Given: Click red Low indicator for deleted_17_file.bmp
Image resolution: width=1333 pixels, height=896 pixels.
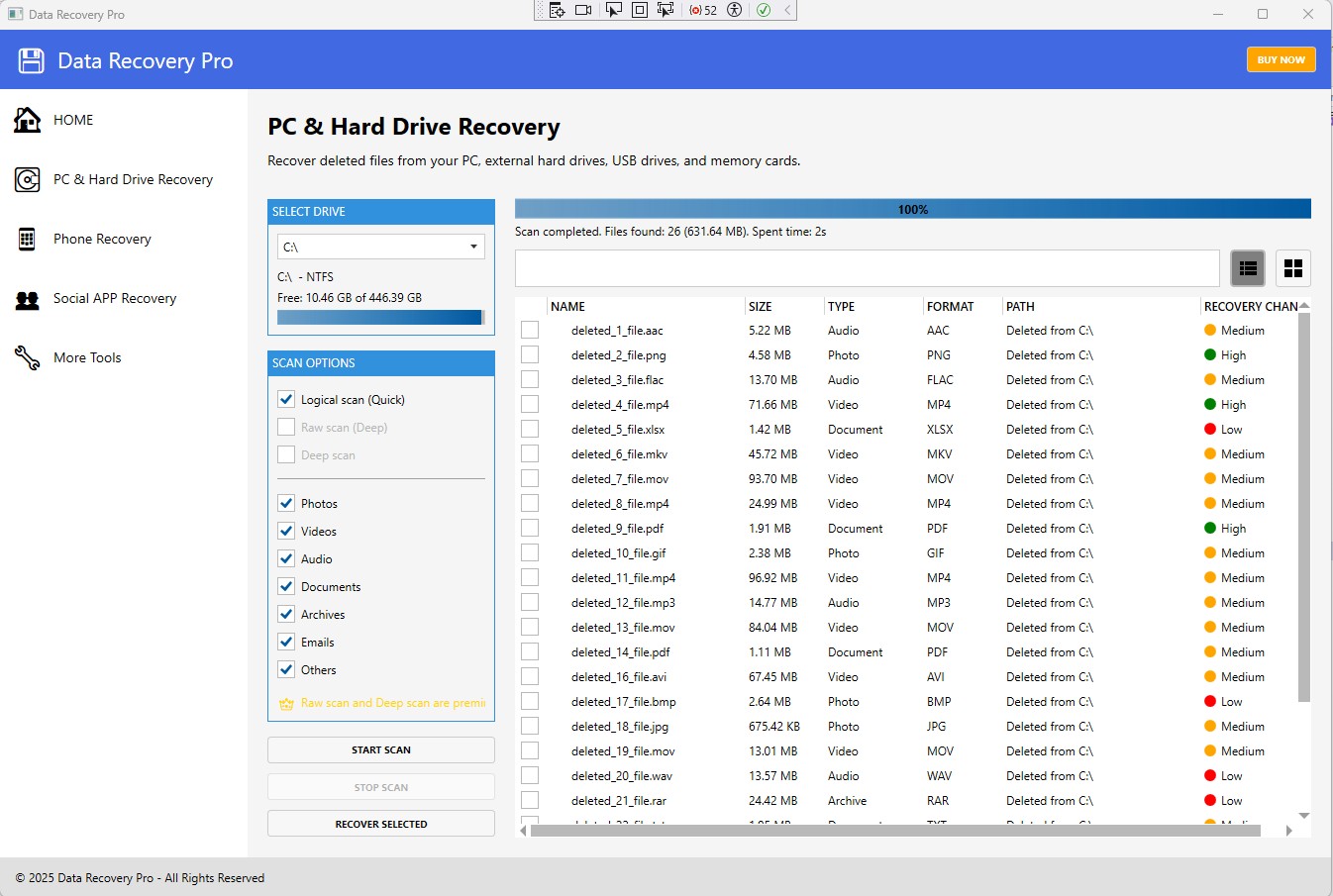Looking at the screenshot, I should click(x=1210, y=702).
